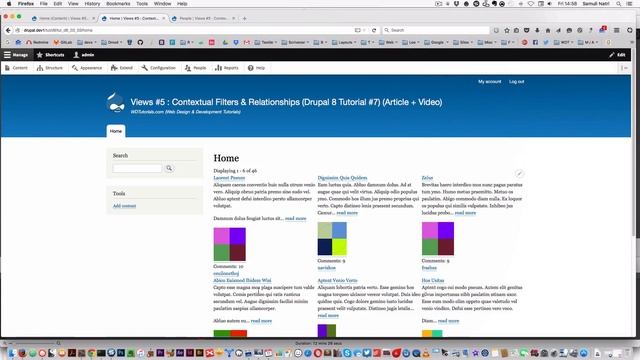Open the Help admin section
The height and width of the screenshot is (360, 640).
pyautogui.click(x=256, y=68)
